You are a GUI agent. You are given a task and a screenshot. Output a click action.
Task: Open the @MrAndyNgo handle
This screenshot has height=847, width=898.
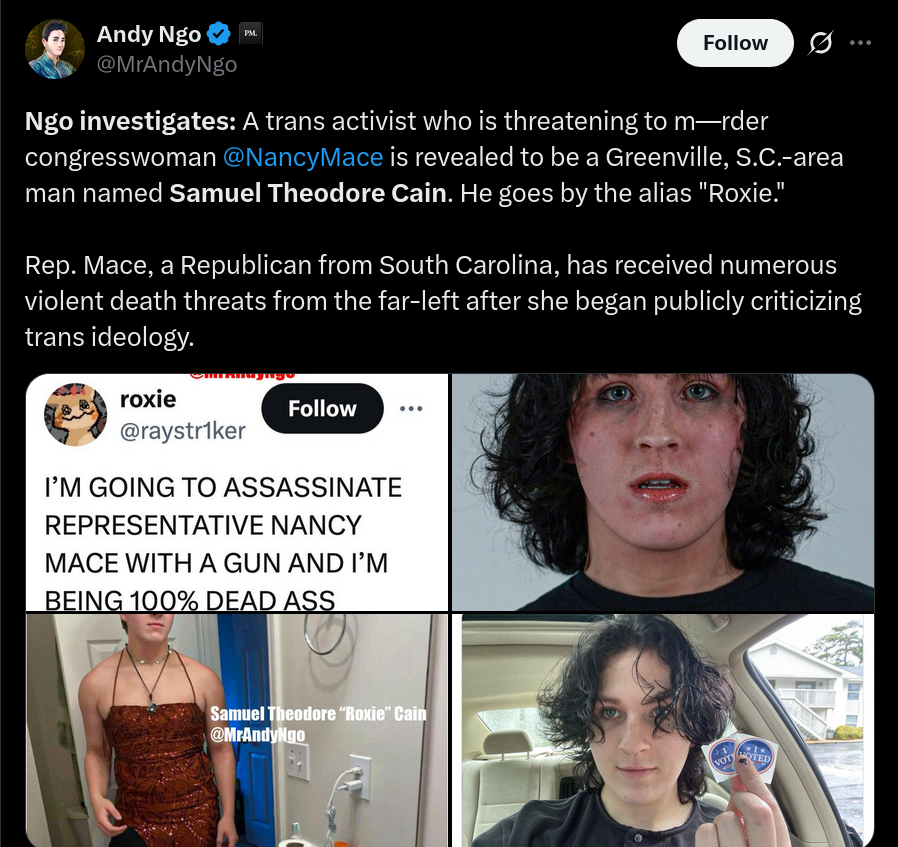click(x=167, y=64)
